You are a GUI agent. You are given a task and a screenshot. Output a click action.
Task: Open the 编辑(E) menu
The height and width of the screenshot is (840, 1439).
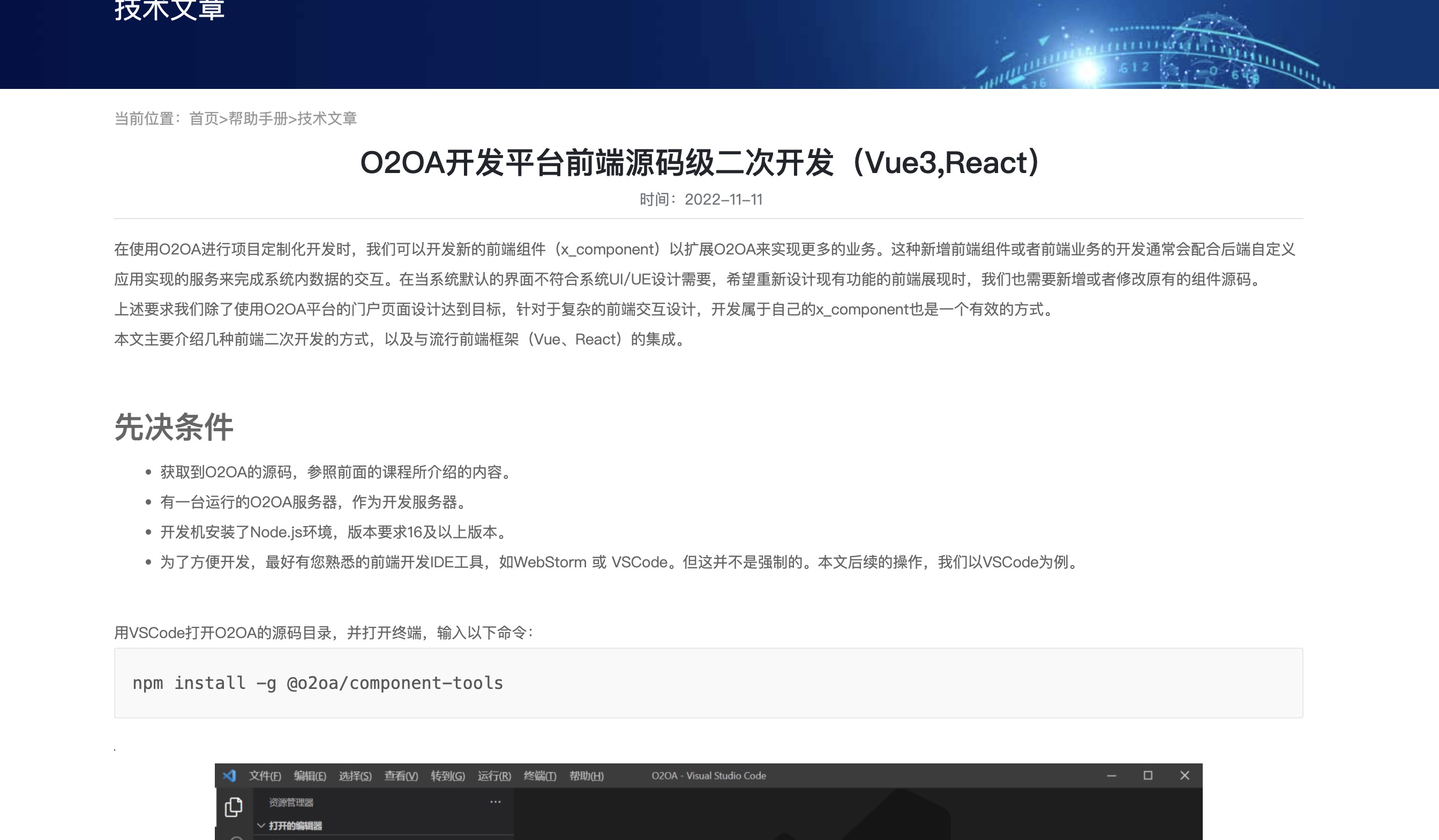310,776
